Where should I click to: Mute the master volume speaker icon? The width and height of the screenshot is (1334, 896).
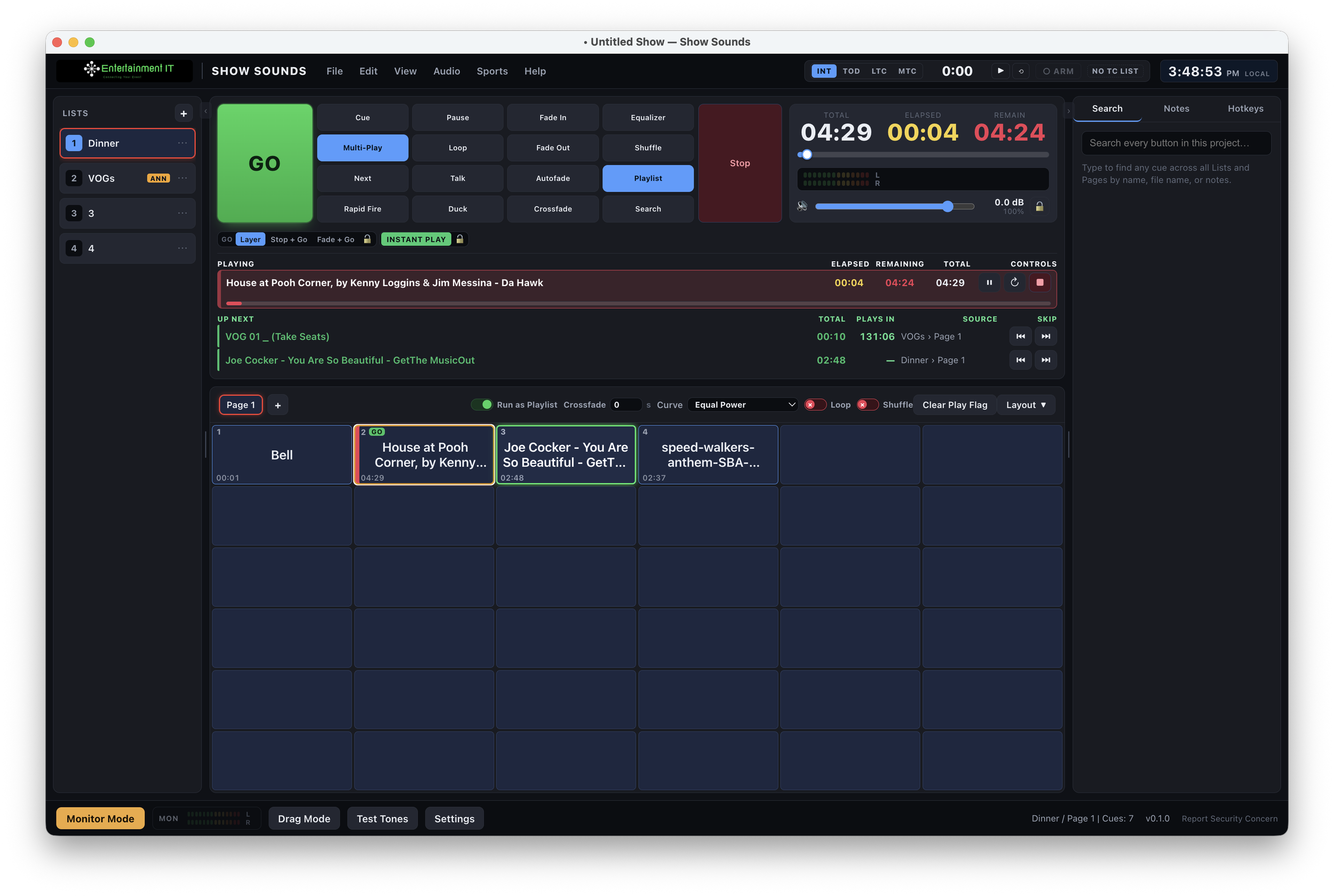[x=802, y=207]
